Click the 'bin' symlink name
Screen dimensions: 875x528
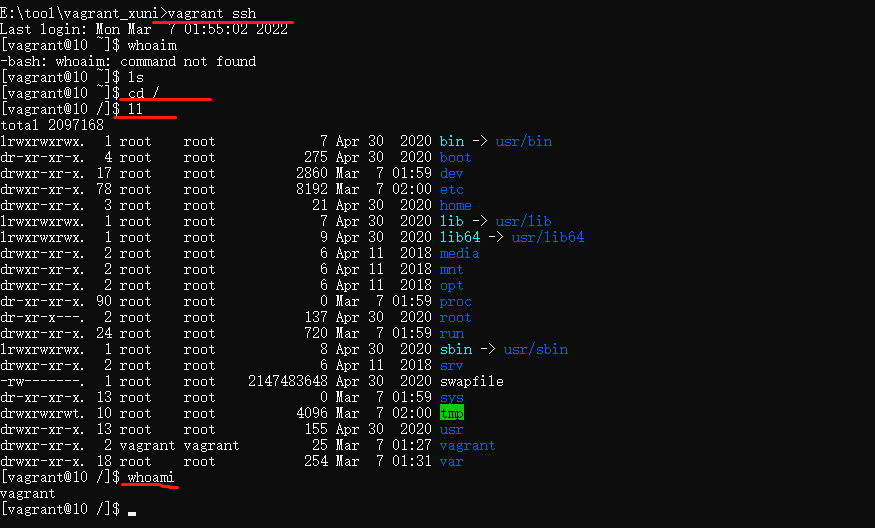[x=451, y=141]
